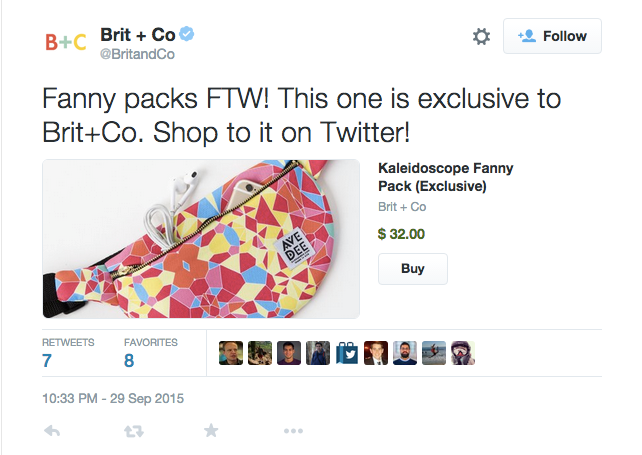Screen dimensions: 642x455
Task: Favorite the tweet with star icon
Action: 211,431
